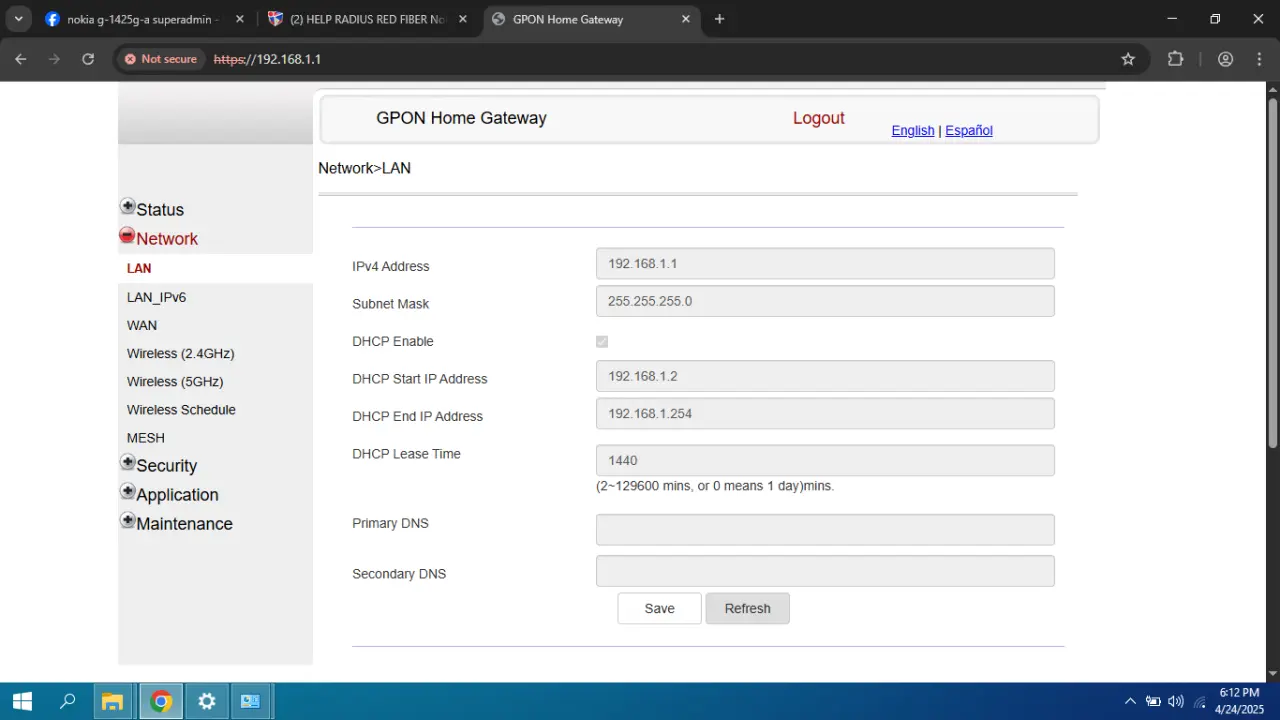This screenshot has height=720, width=1280.
Task: Click the Primary DNS input field
Action: click(x=825, y=530)
